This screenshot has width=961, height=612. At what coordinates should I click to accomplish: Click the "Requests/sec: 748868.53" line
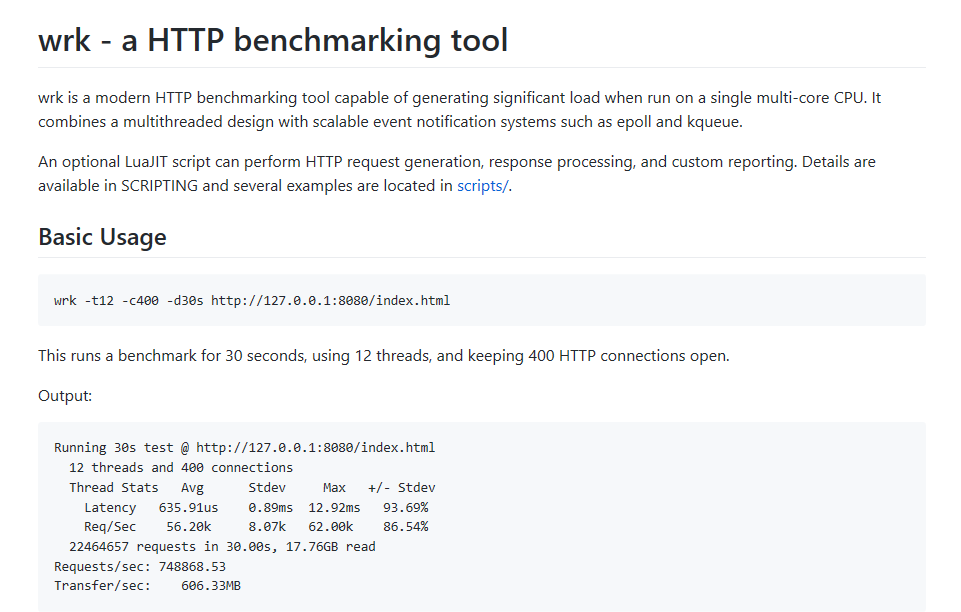(140, 566)
